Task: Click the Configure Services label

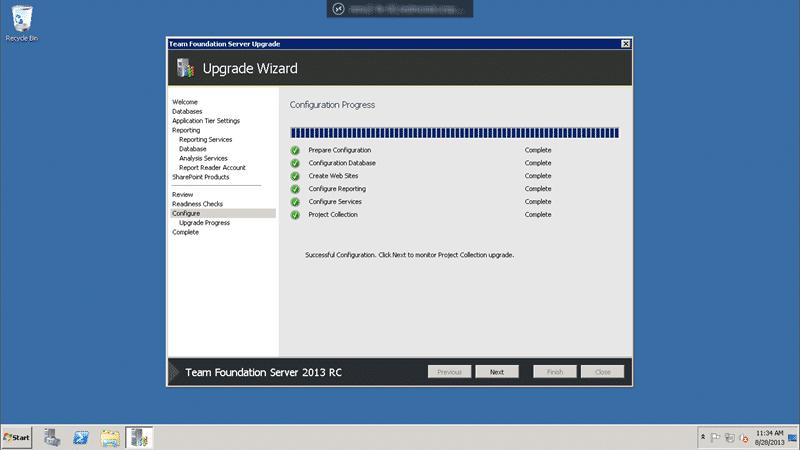Action: pyautogui.click(x=335, y=202)
